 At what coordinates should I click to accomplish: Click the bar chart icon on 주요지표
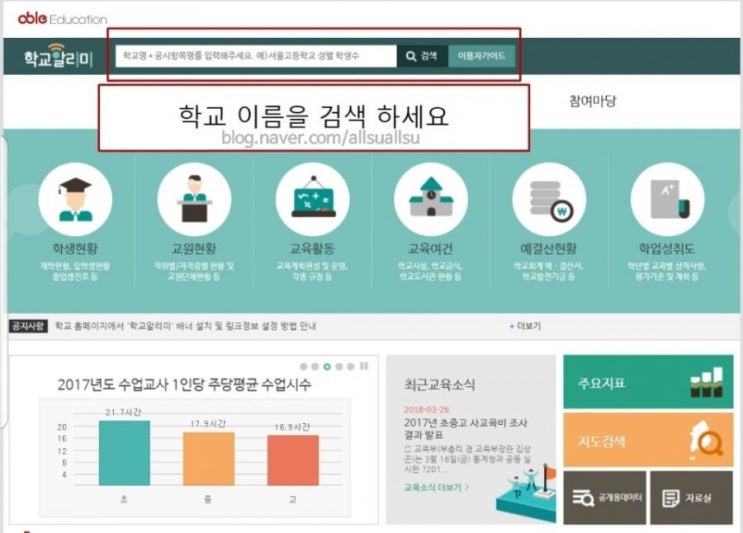tap(707, 382)
